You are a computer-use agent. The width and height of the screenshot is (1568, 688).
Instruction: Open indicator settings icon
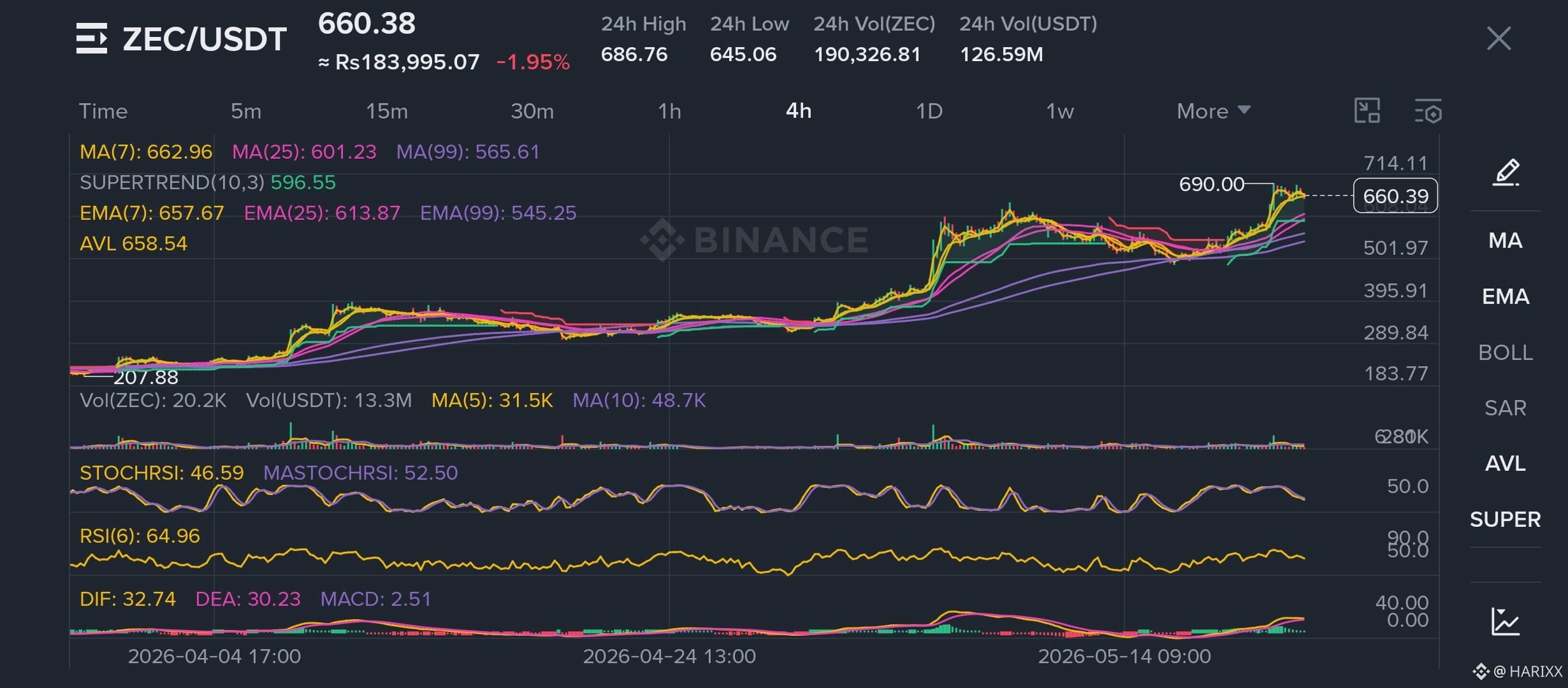[1428, 111]
